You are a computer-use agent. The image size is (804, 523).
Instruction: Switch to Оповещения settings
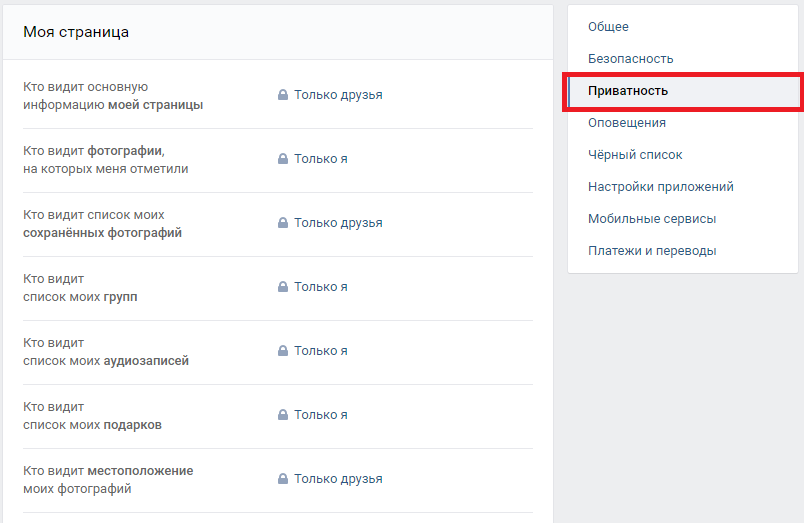pos(627,123)
